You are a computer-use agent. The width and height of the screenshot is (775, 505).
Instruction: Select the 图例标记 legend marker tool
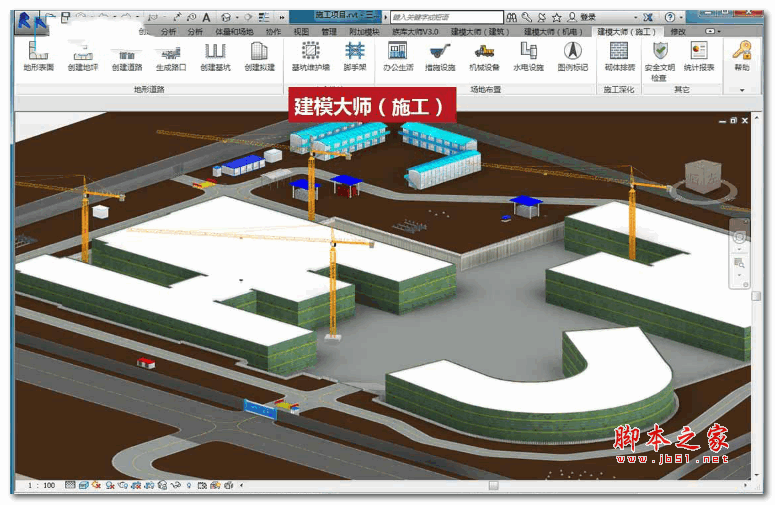pyautogui.click(x=573, y=57)
